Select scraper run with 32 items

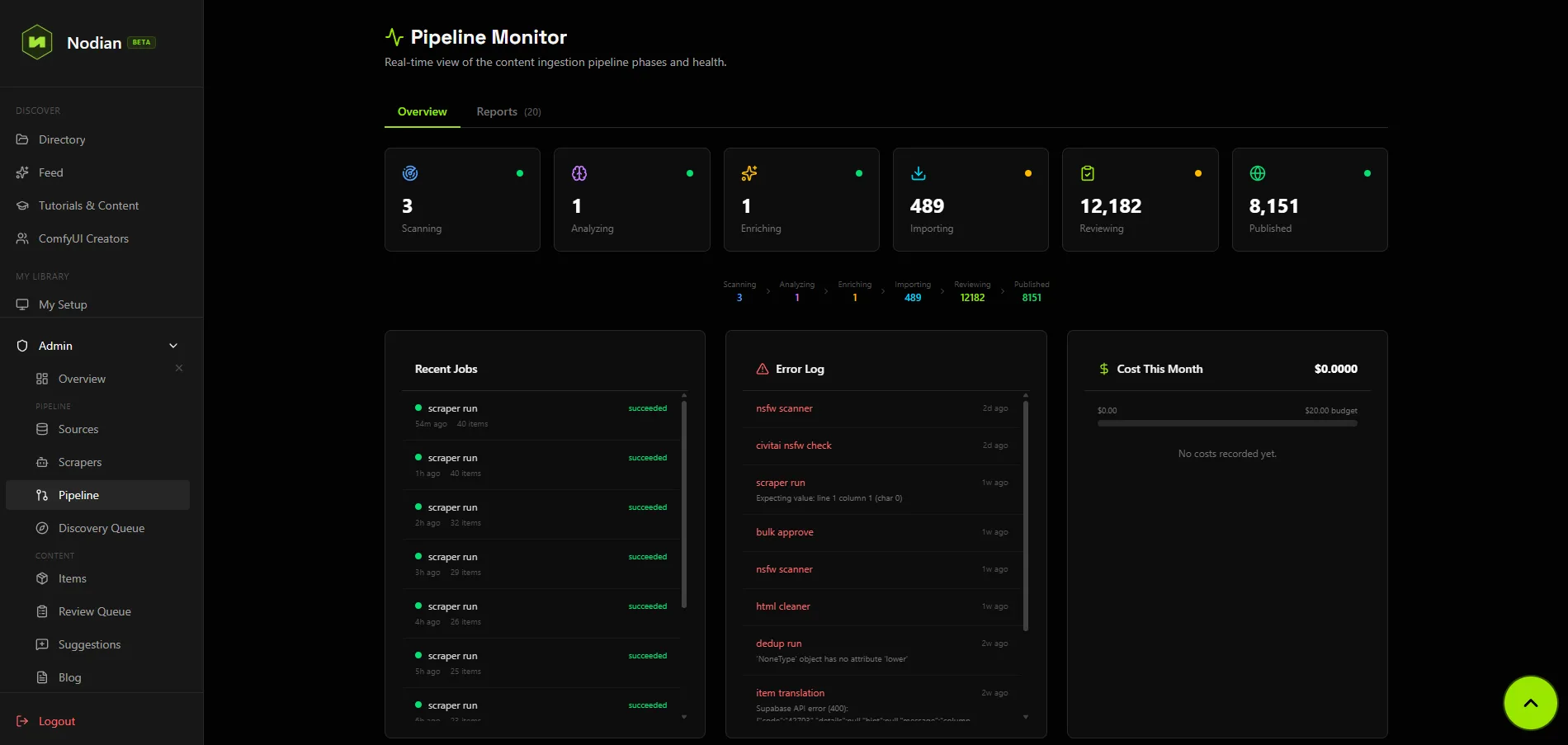(541, 515)
